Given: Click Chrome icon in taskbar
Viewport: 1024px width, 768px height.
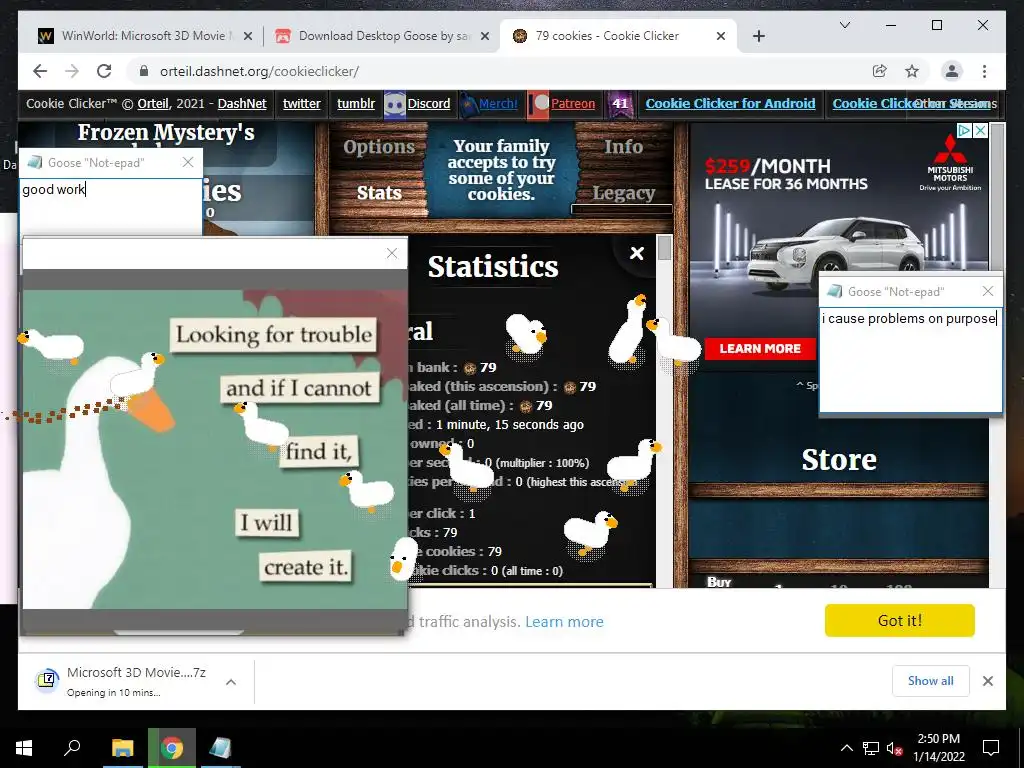Looking at the screenshot, I should (172, 748).
